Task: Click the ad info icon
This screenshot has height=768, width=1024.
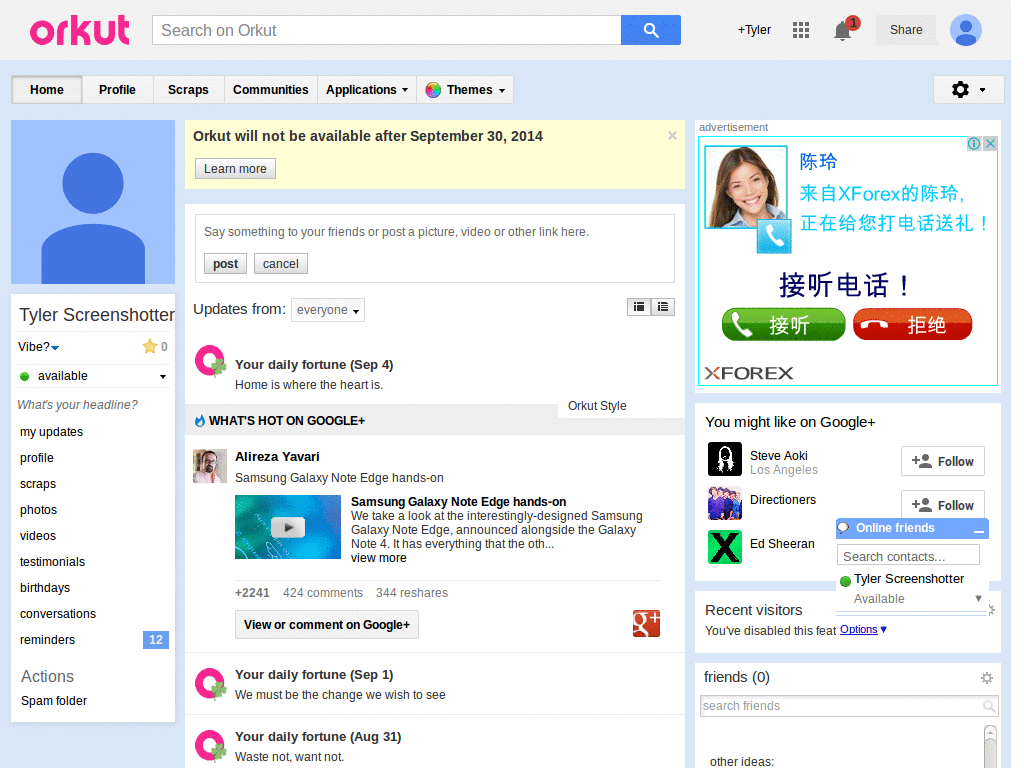Action: (974, 144)
